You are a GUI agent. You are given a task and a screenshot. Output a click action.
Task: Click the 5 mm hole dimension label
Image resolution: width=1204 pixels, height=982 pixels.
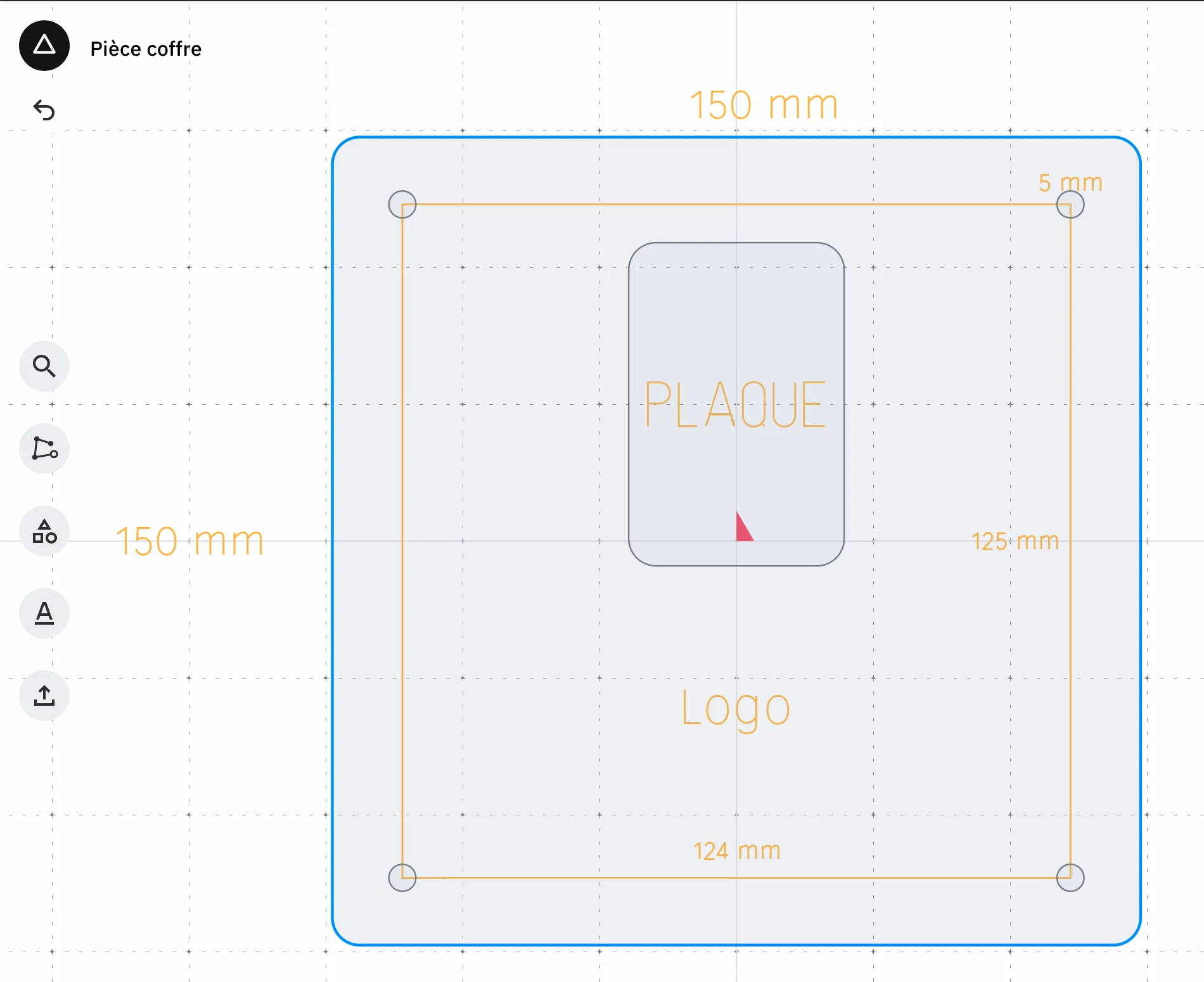[x=1070, y=183]
